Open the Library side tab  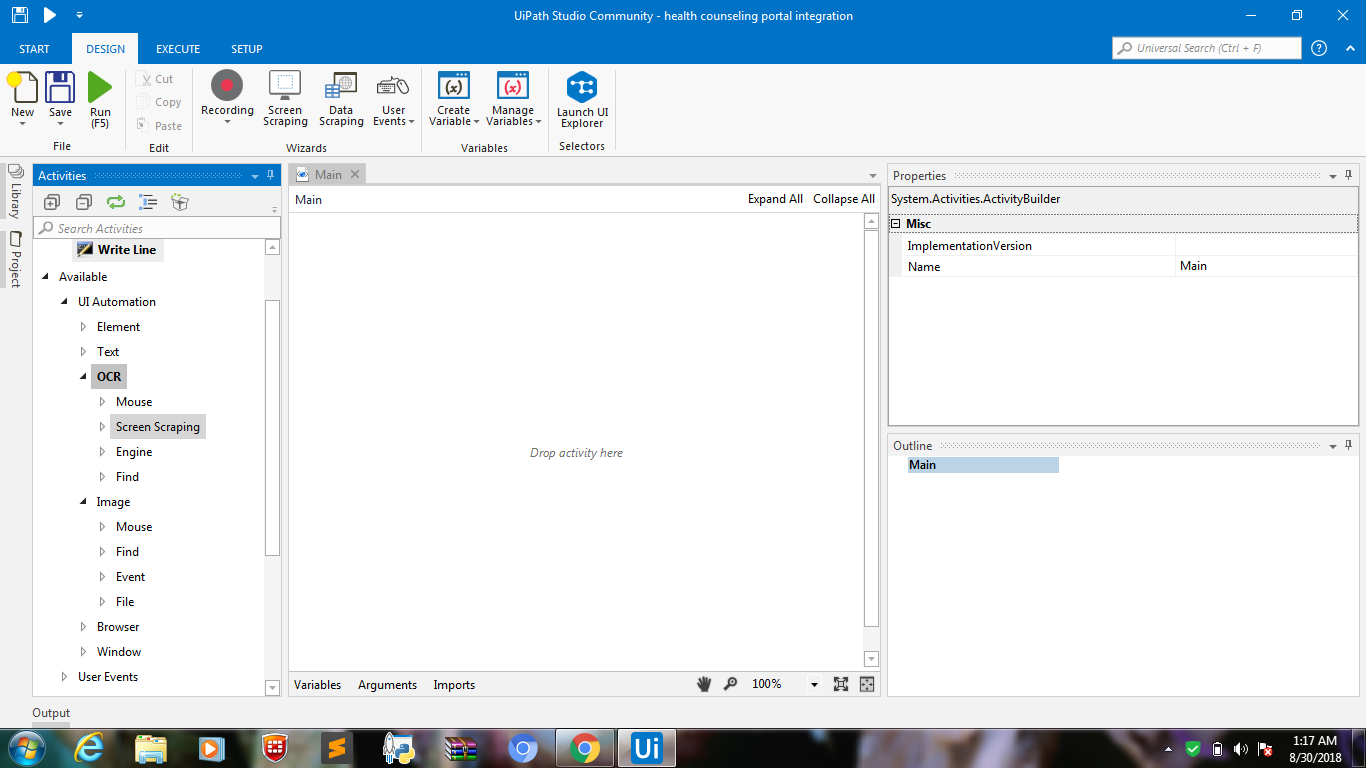[15, 191]
